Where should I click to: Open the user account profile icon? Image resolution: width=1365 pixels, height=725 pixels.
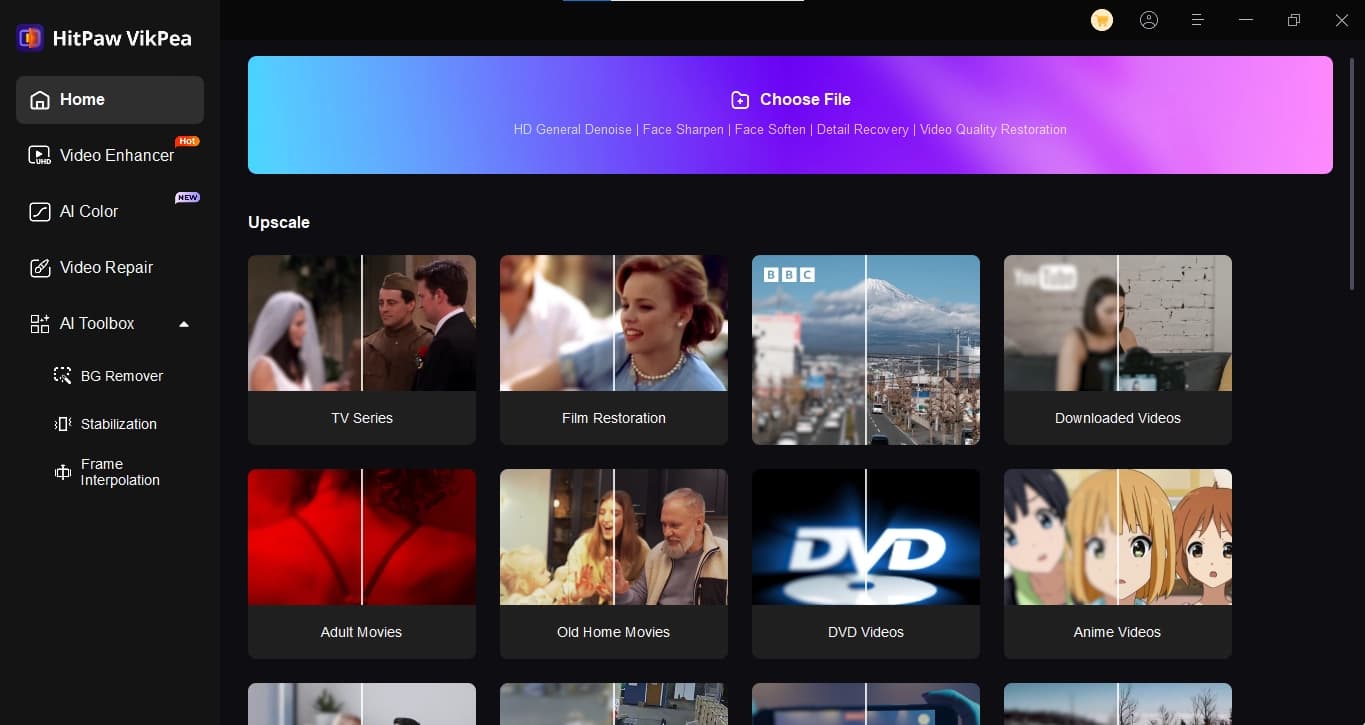(x=1149, y=20)
